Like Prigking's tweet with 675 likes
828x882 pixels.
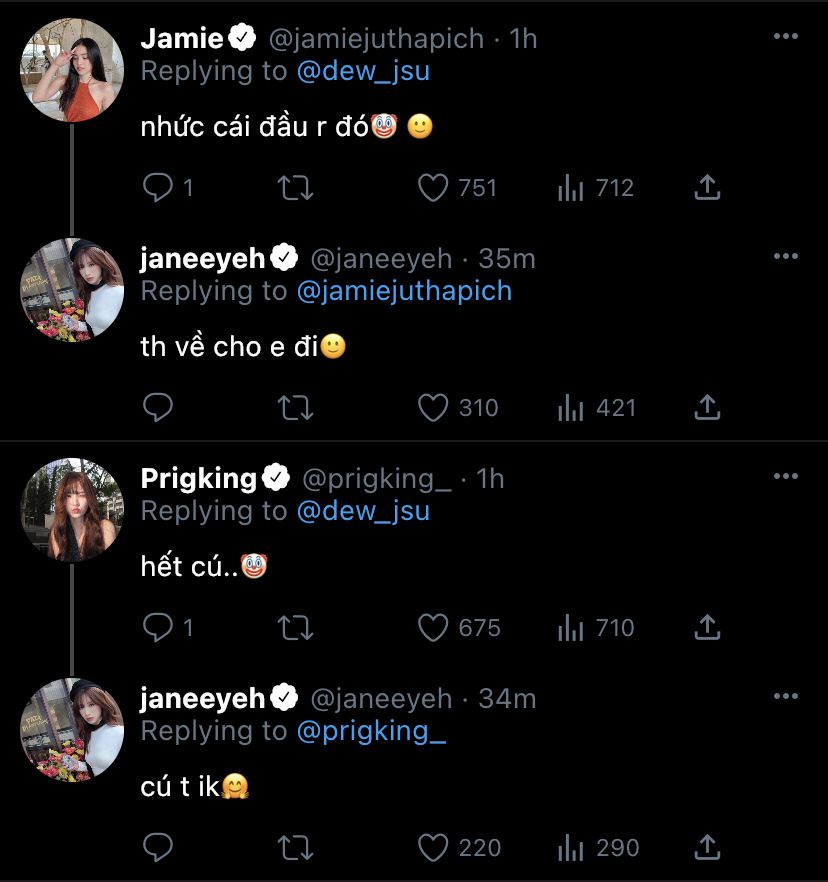point(432,628)
